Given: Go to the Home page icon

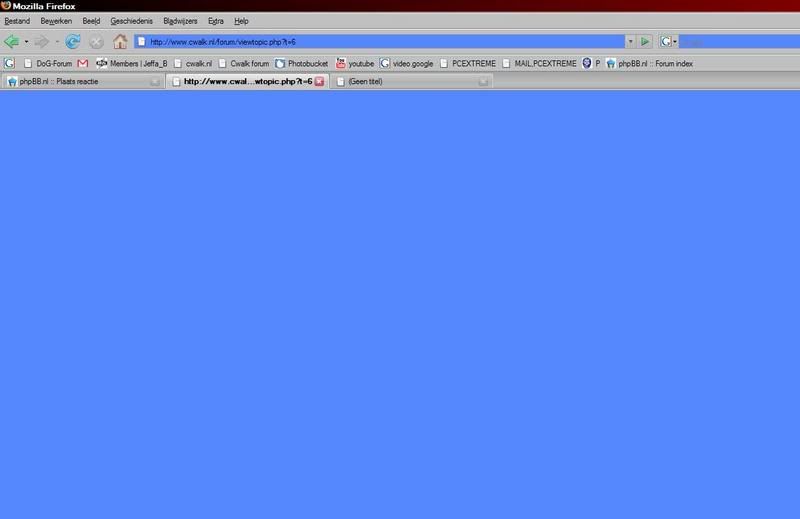Looking at the screenshot, I should [120, 42].
